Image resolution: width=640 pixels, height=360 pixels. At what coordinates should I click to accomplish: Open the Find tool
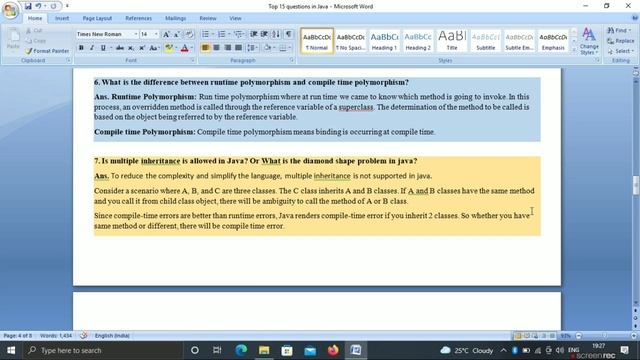click(x=619, y=31)
